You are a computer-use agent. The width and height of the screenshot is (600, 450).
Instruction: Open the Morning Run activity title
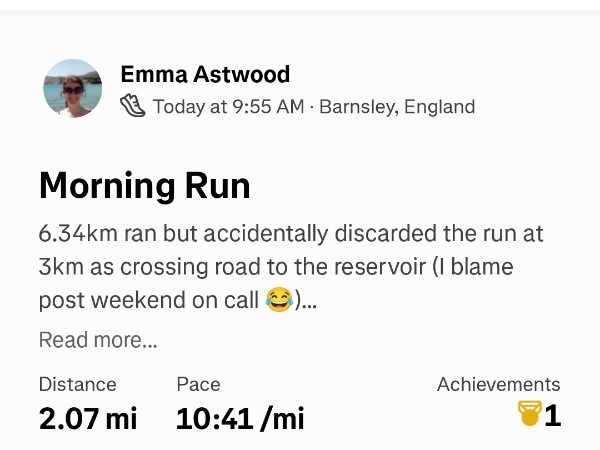pos(144,186)
